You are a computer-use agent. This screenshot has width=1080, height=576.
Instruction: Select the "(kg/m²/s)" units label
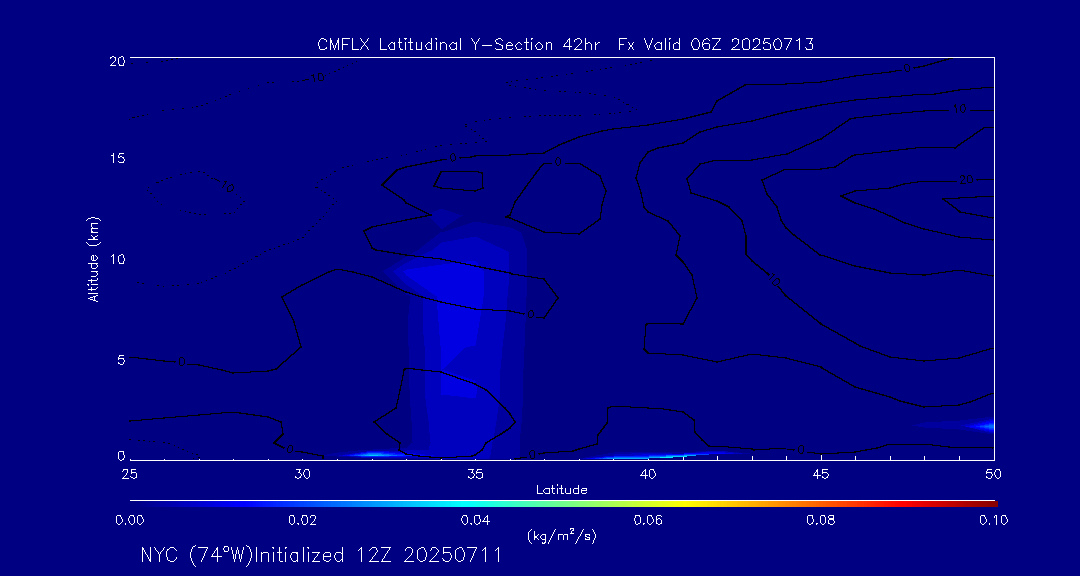[562, 535]
